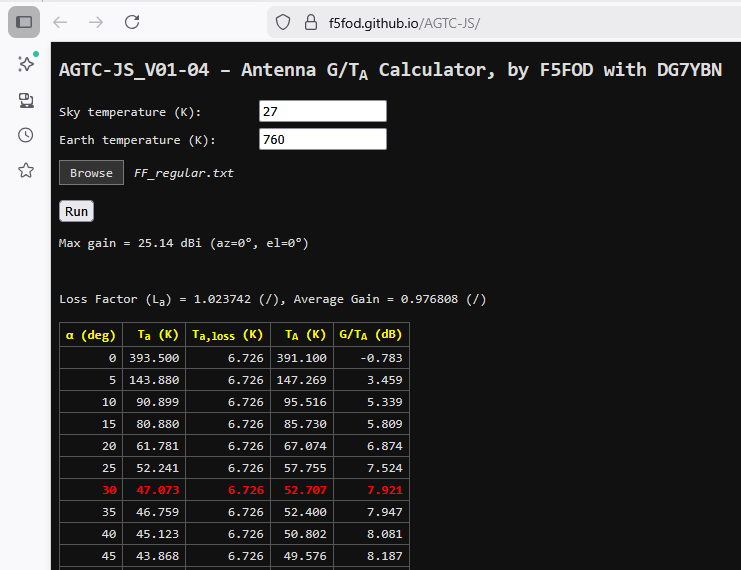Click the Sky temperature input field
This screenshot has width=741, height=570.
pyautogui.click(x=322, y=112)
